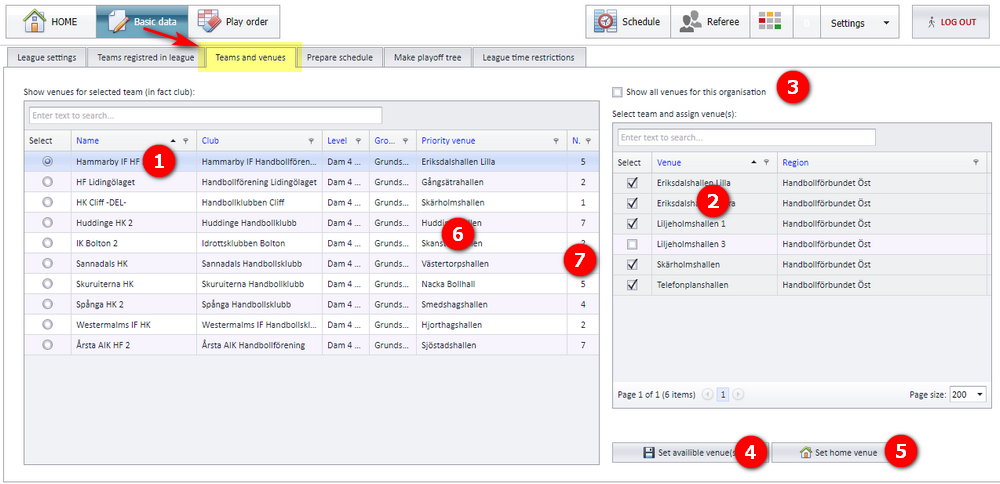Screen dimensions: 1000x484
Task: Select radio button for Huddinge HK 2
Action: click(x=47, y=223)
